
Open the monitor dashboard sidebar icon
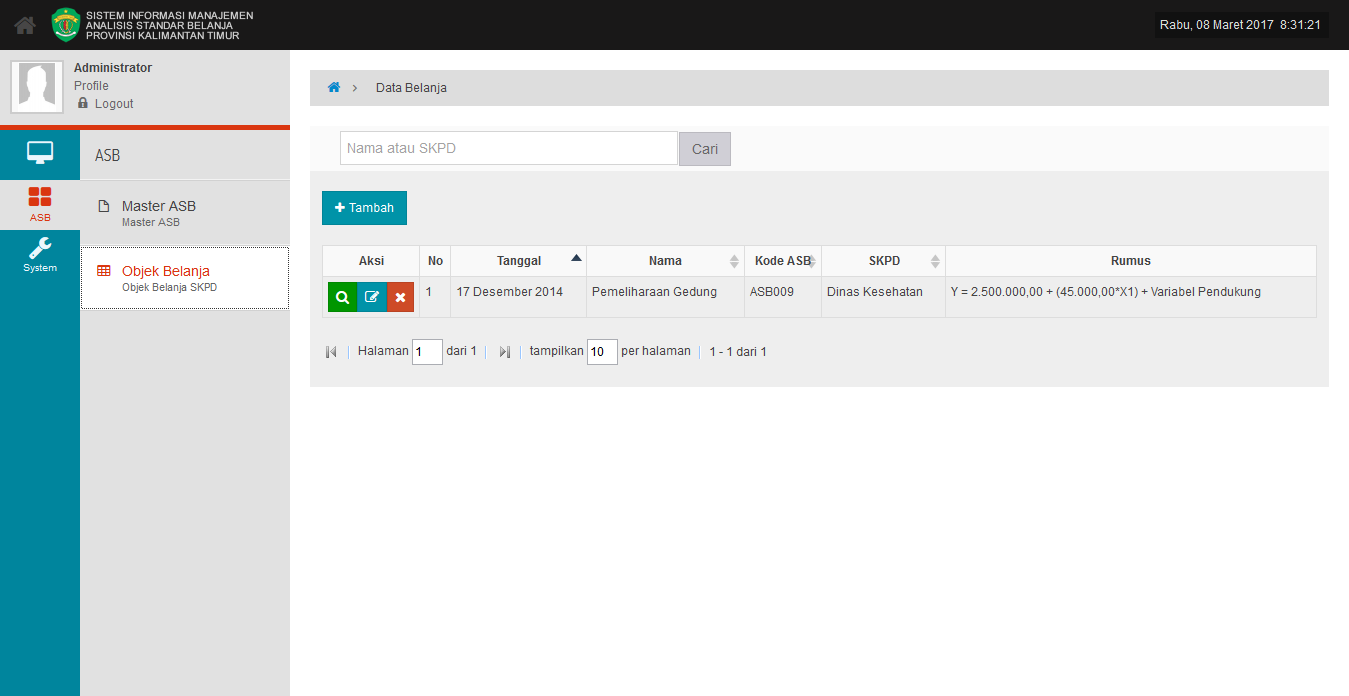pyautogui.click(x=40, y=153)
